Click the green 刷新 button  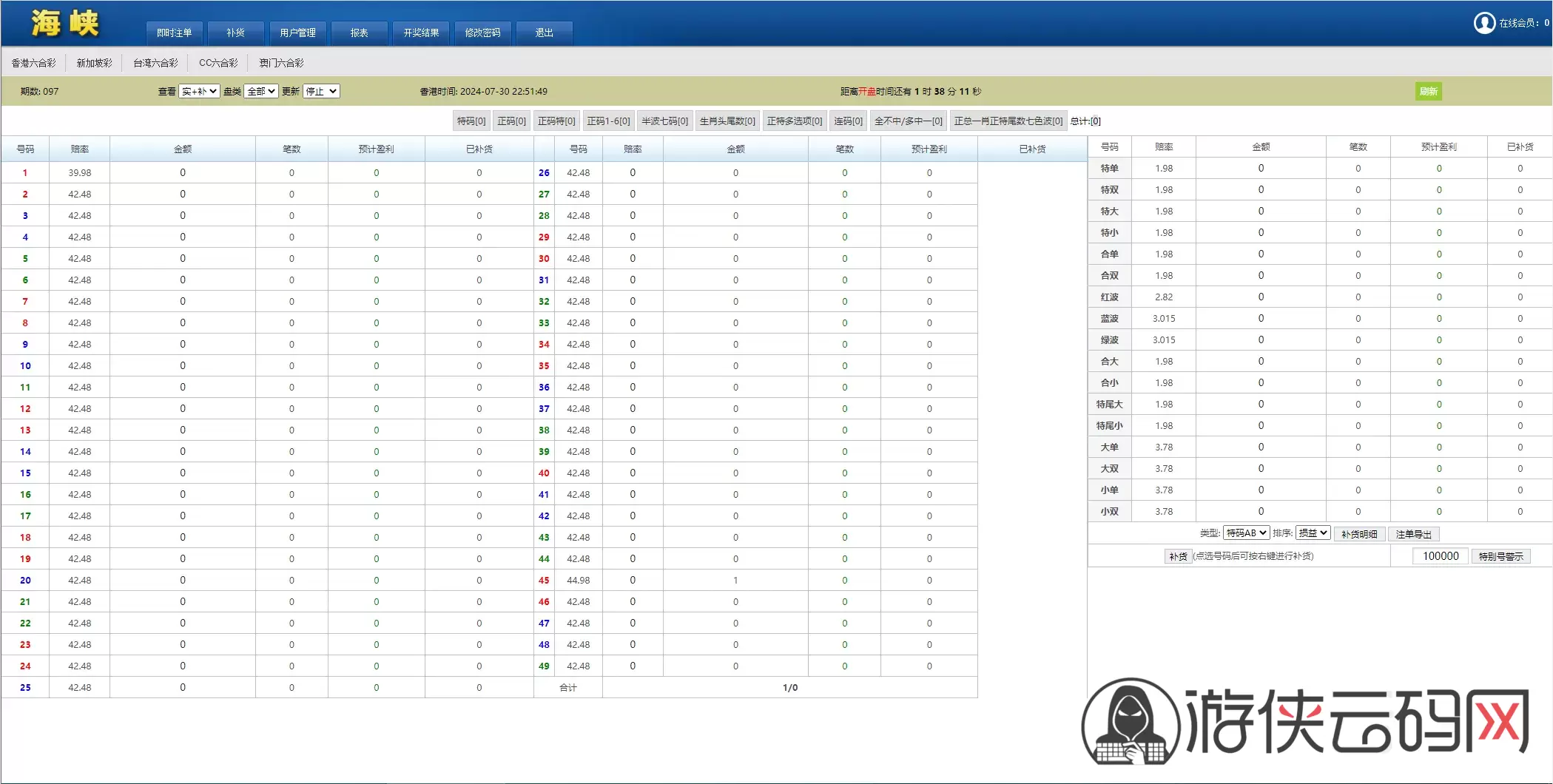tap(1429, 91)
